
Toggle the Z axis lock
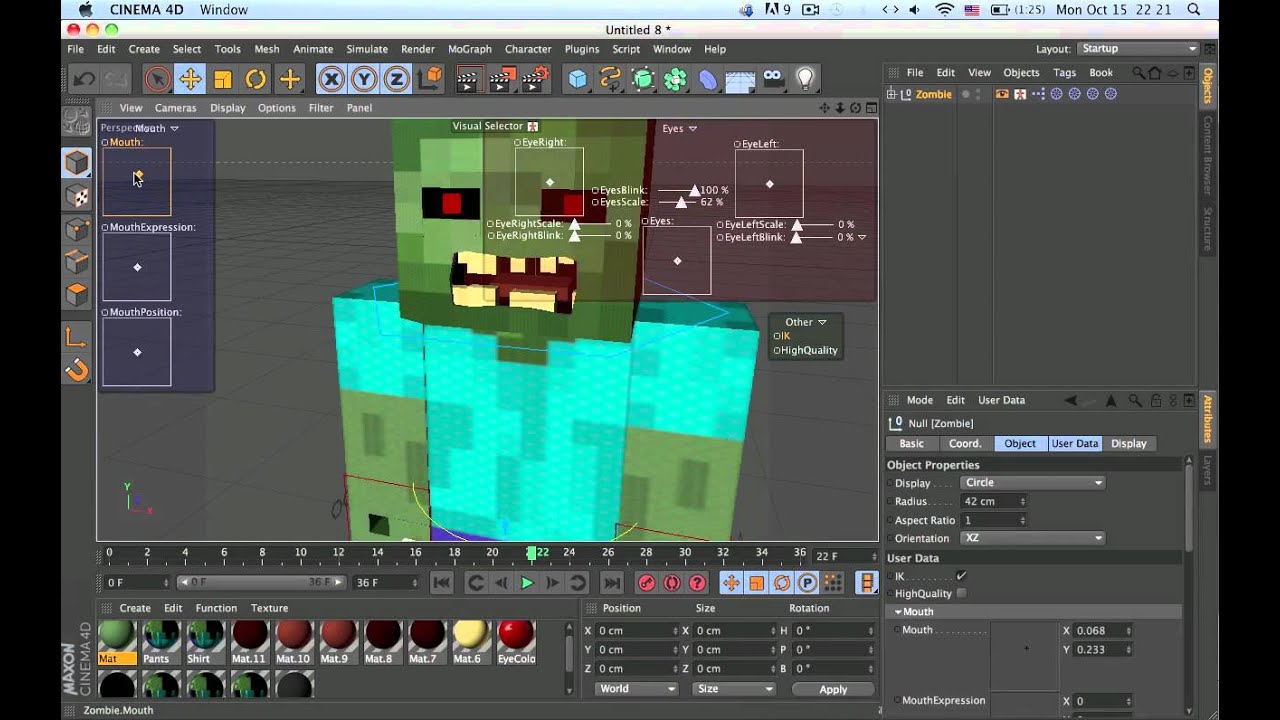pos(397,79)
